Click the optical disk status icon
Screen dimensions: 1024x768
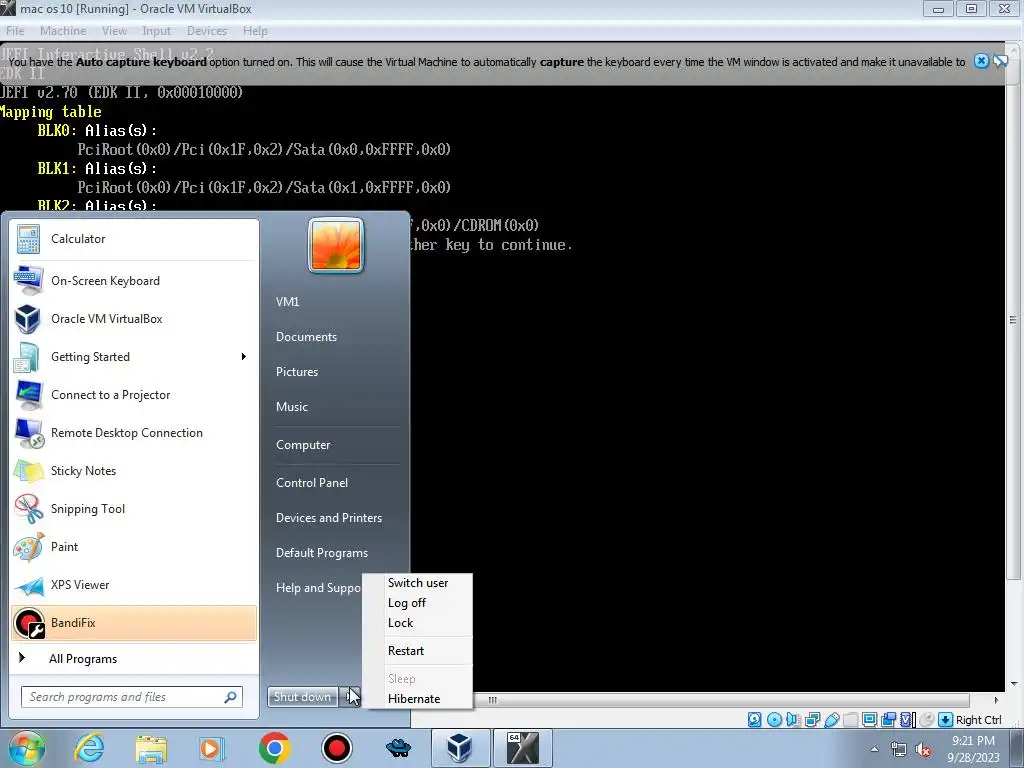click(774, 720)
